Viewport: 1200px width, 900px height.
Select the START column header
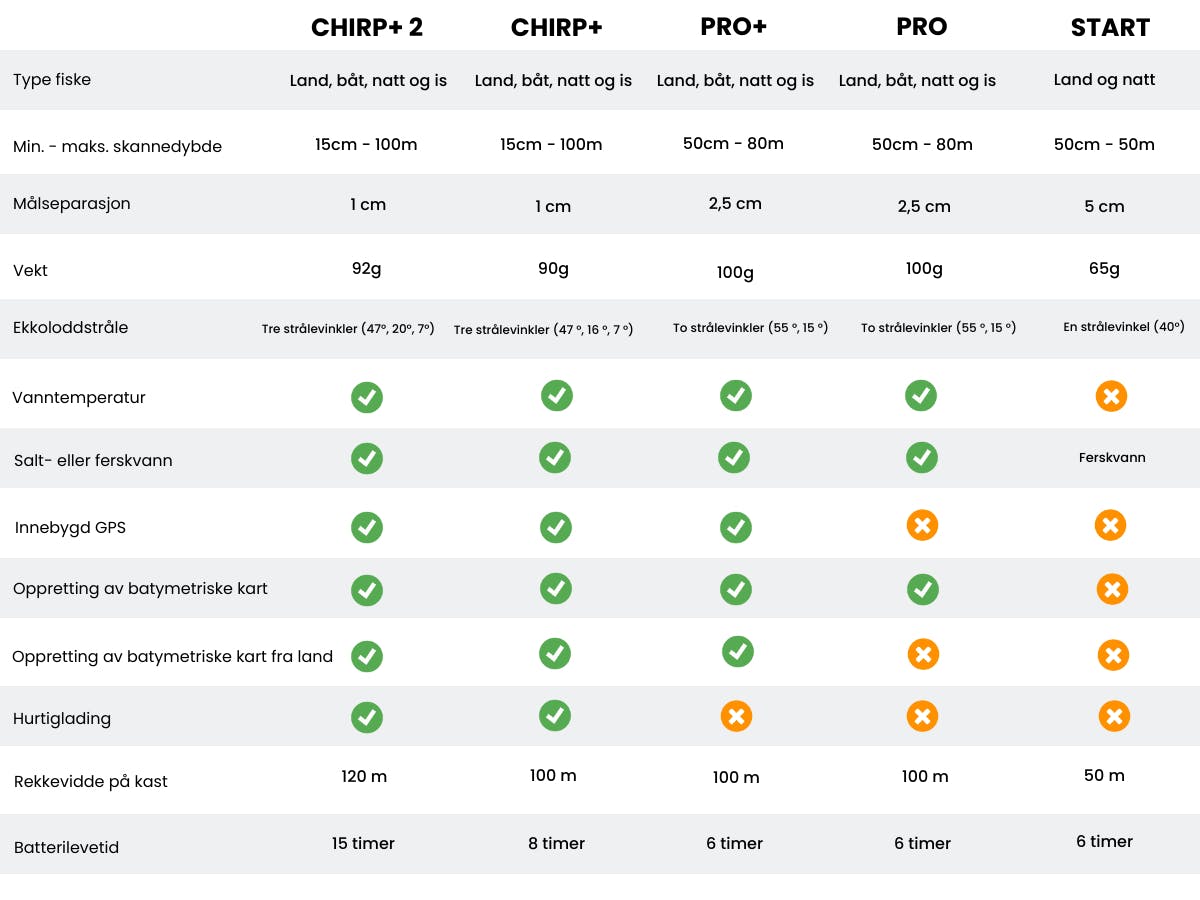[x=1110, y=28]
